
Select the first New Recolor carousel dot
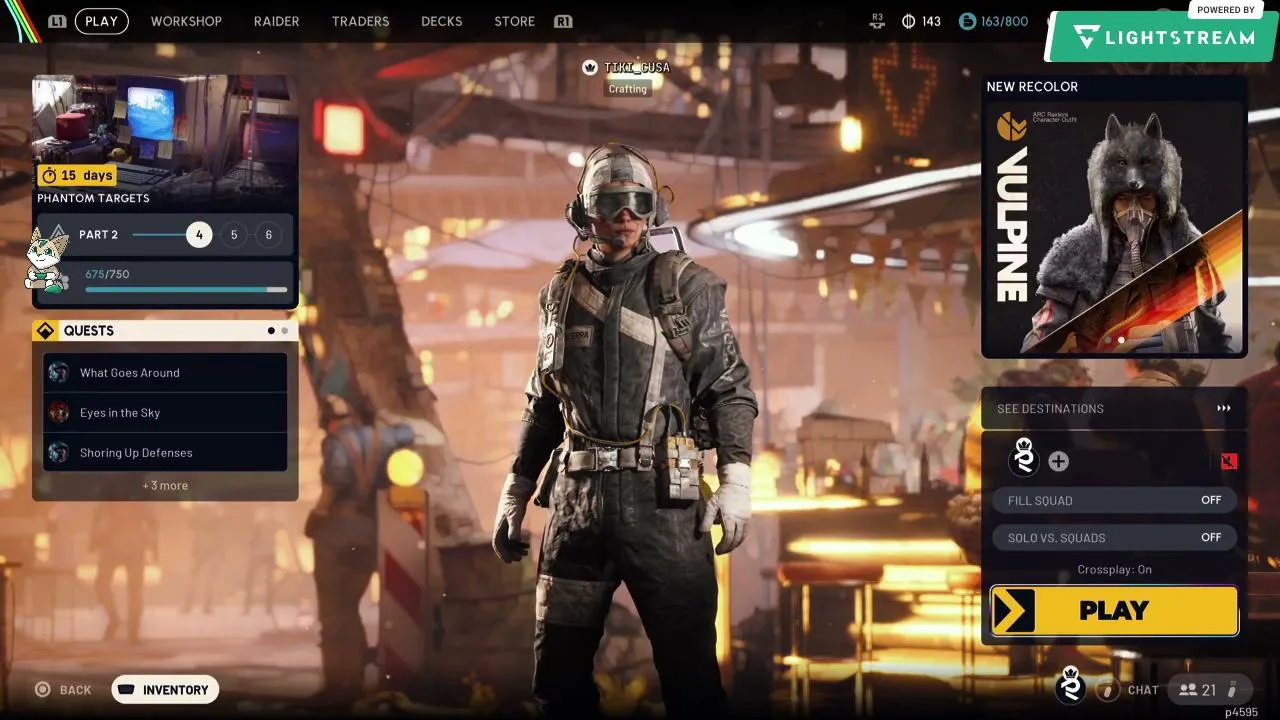click(x=1108, y=340)
